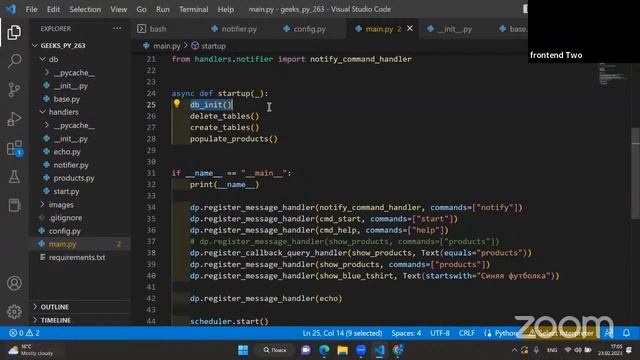Open the Testing flask view
This screenshot has width=640, height=360.
[x=14, y=176]
